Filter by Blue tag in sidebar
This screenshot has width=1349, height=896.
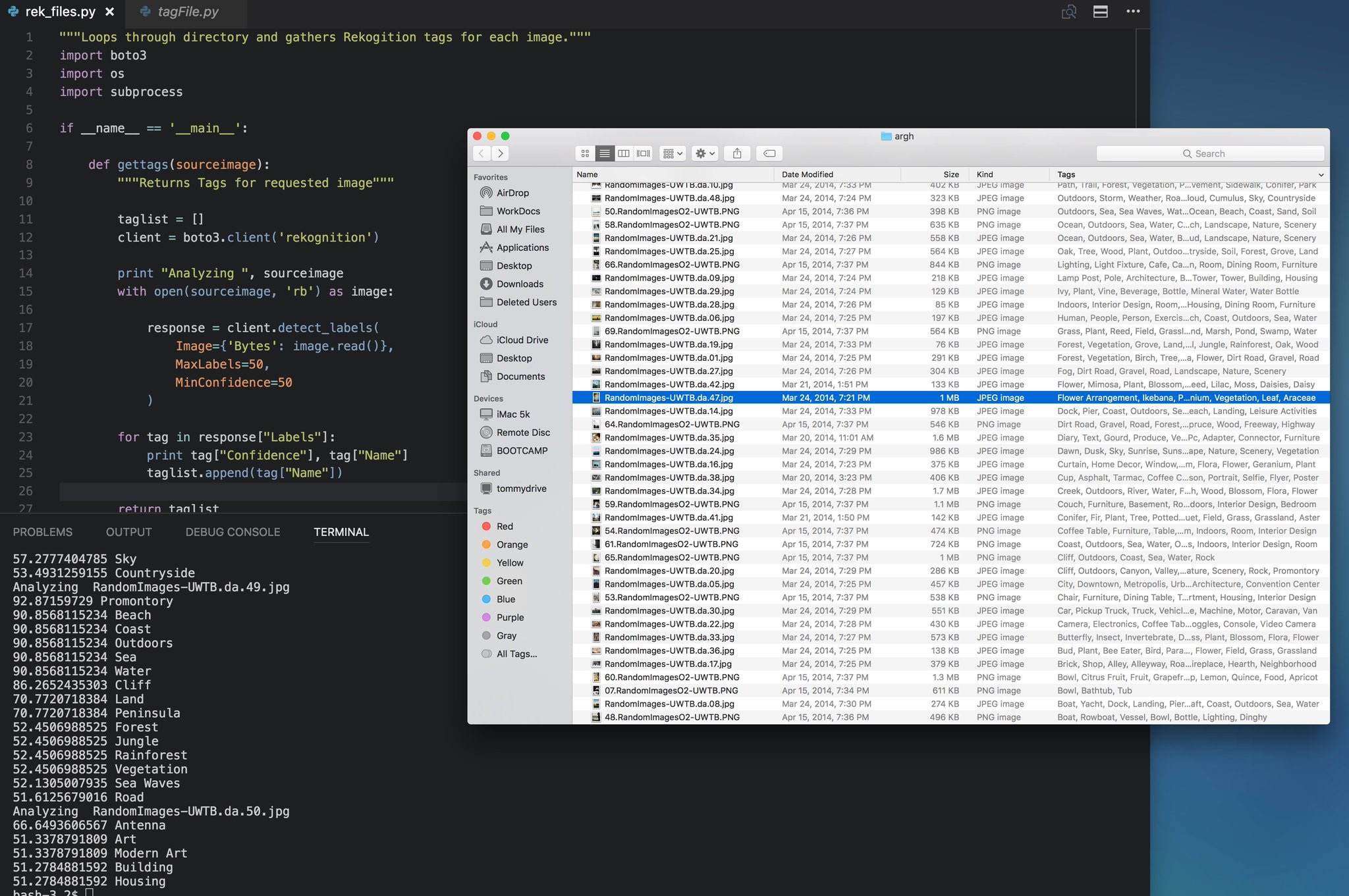point(506,599)
